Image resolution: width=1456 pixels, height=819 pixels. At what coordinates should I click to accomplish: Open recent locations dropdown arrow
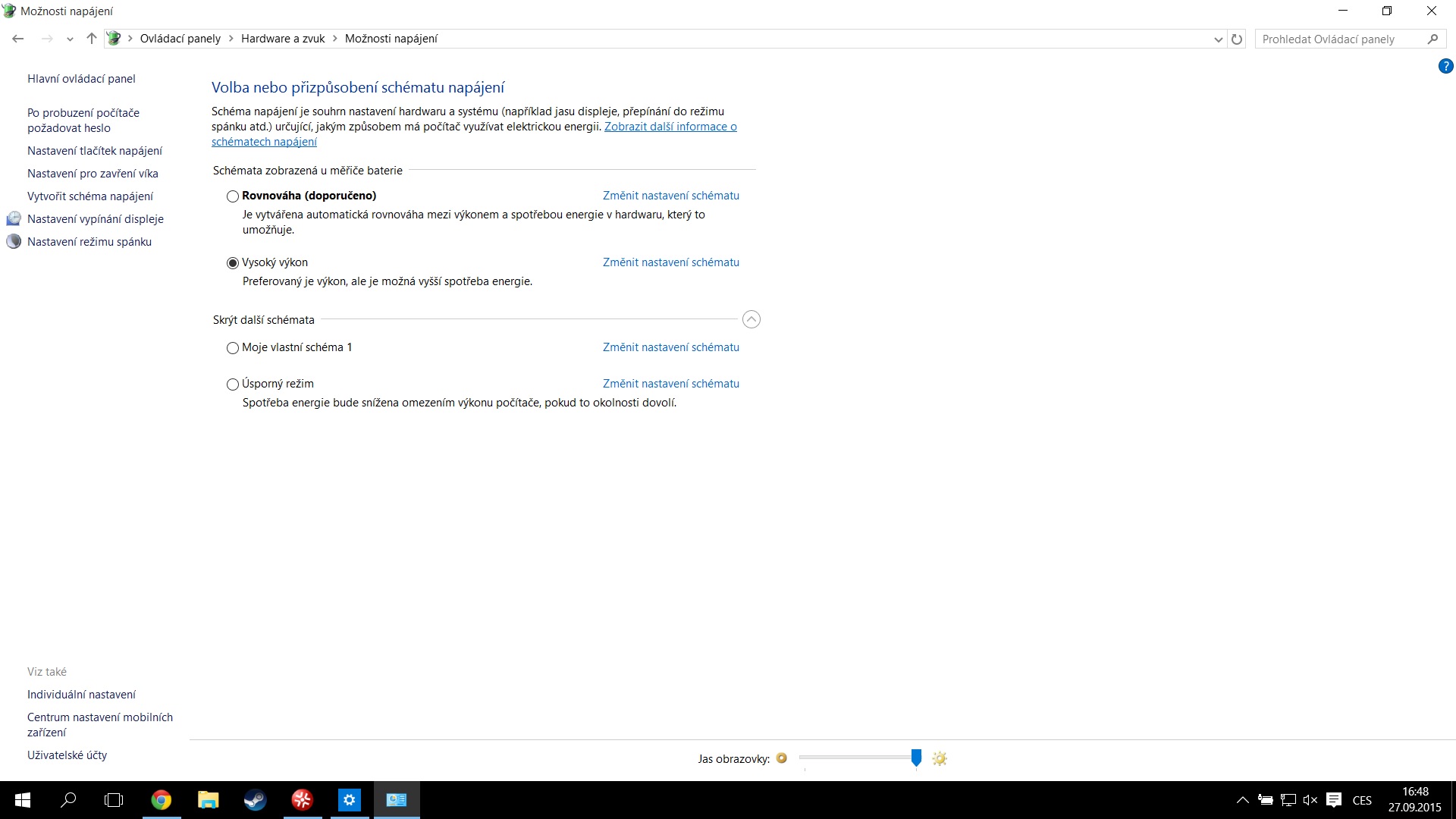70,39
